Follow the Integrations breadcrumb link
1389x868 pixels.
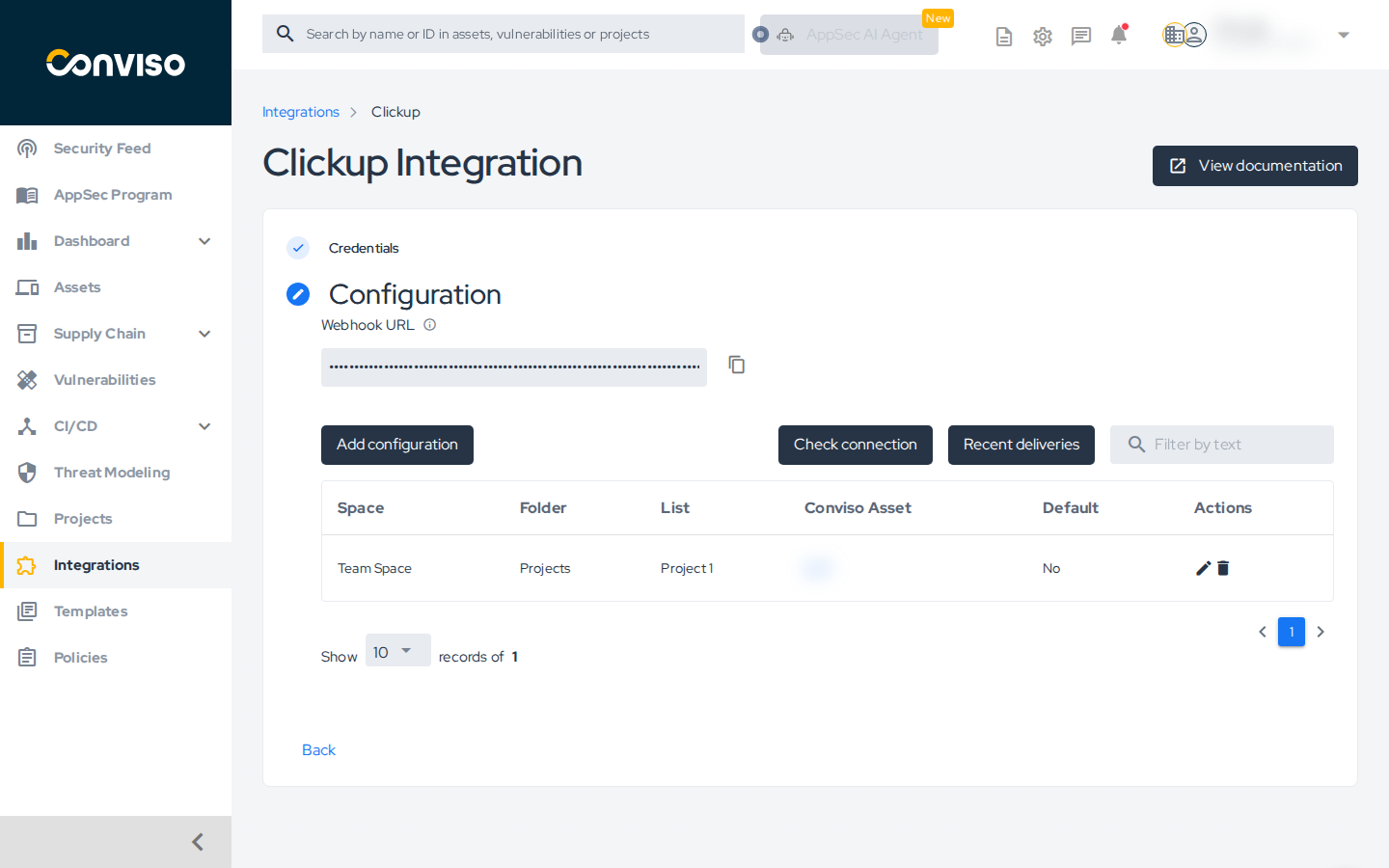(301, 112)
